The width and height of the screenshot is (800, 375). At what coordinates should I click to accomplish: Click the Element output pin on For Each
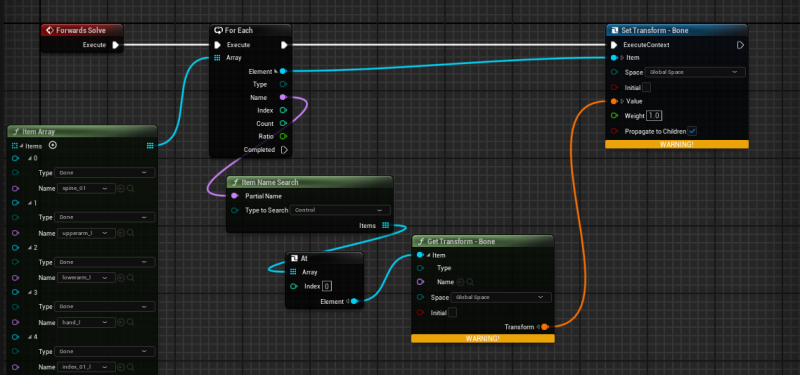coord(283,71)
